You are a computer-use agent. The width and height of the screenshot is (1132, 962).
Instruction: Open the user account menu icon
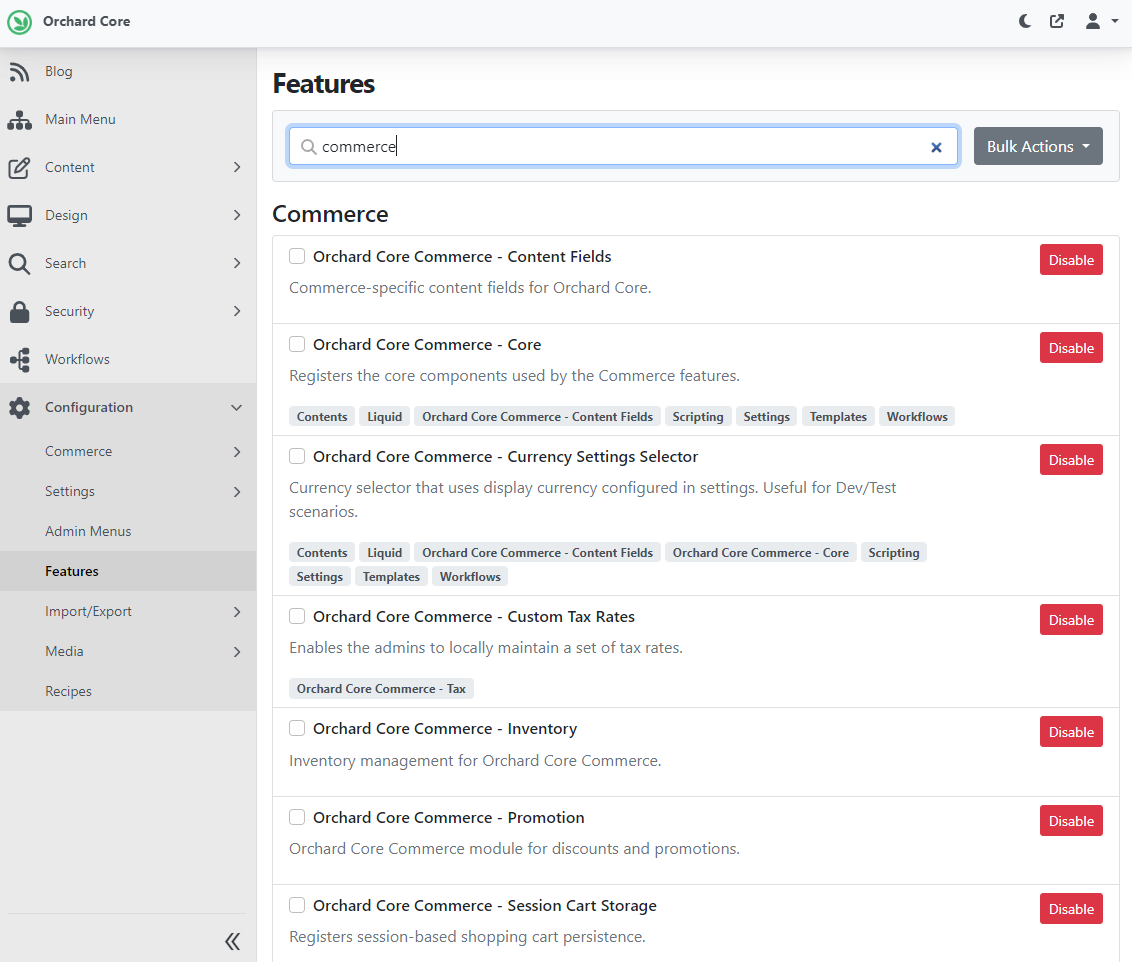(x=1093, y=21)
